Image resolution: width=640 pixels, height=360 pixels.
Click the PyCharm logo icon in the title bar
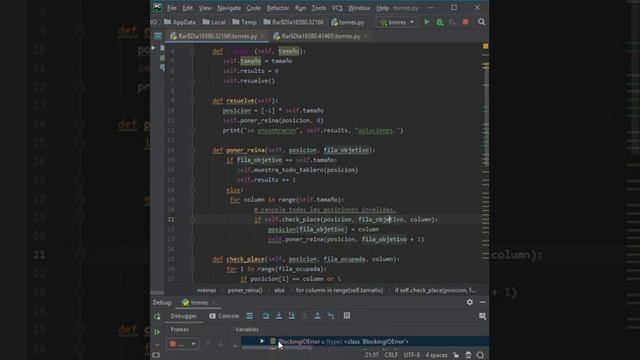(x=158, y=8)
